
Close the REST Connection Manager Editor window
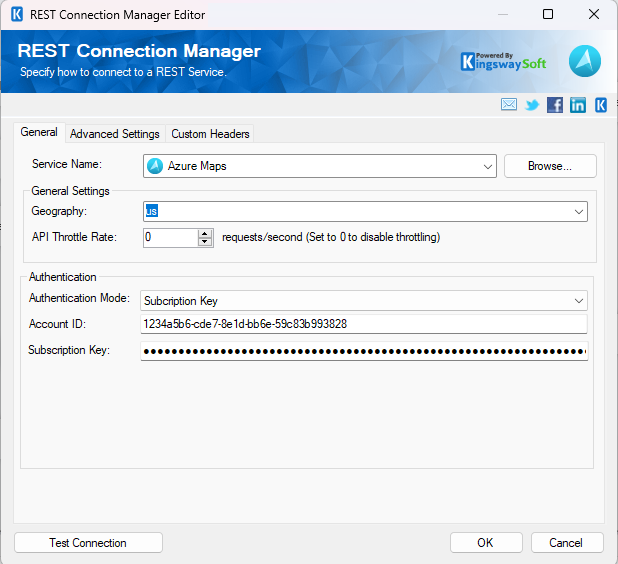tap(594, 15)
